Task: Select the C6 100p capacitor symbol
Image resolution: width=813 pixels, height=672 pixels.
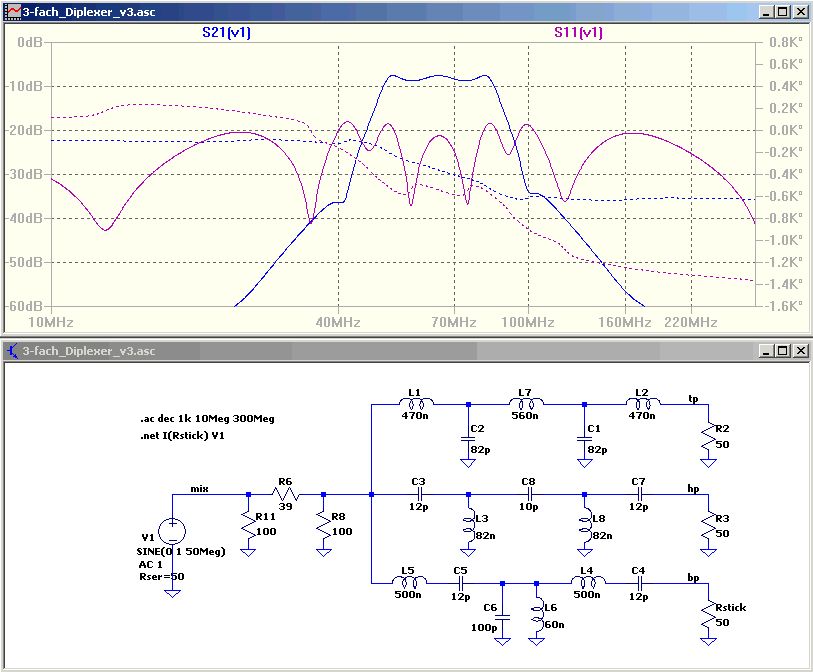Action: (503, 619)
